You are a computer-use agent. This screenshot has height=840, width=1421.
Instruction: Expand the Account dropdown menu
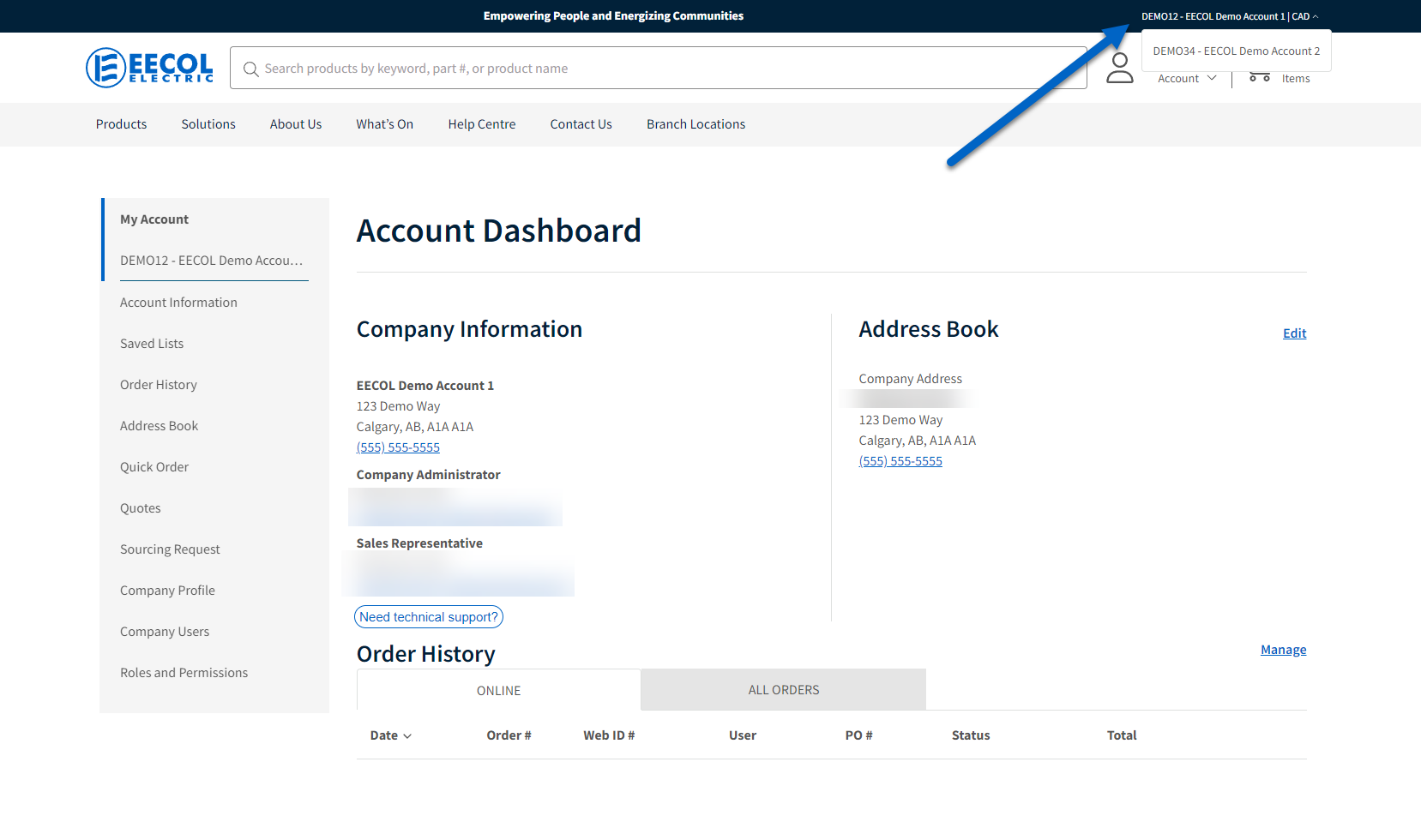[1187, 78]
